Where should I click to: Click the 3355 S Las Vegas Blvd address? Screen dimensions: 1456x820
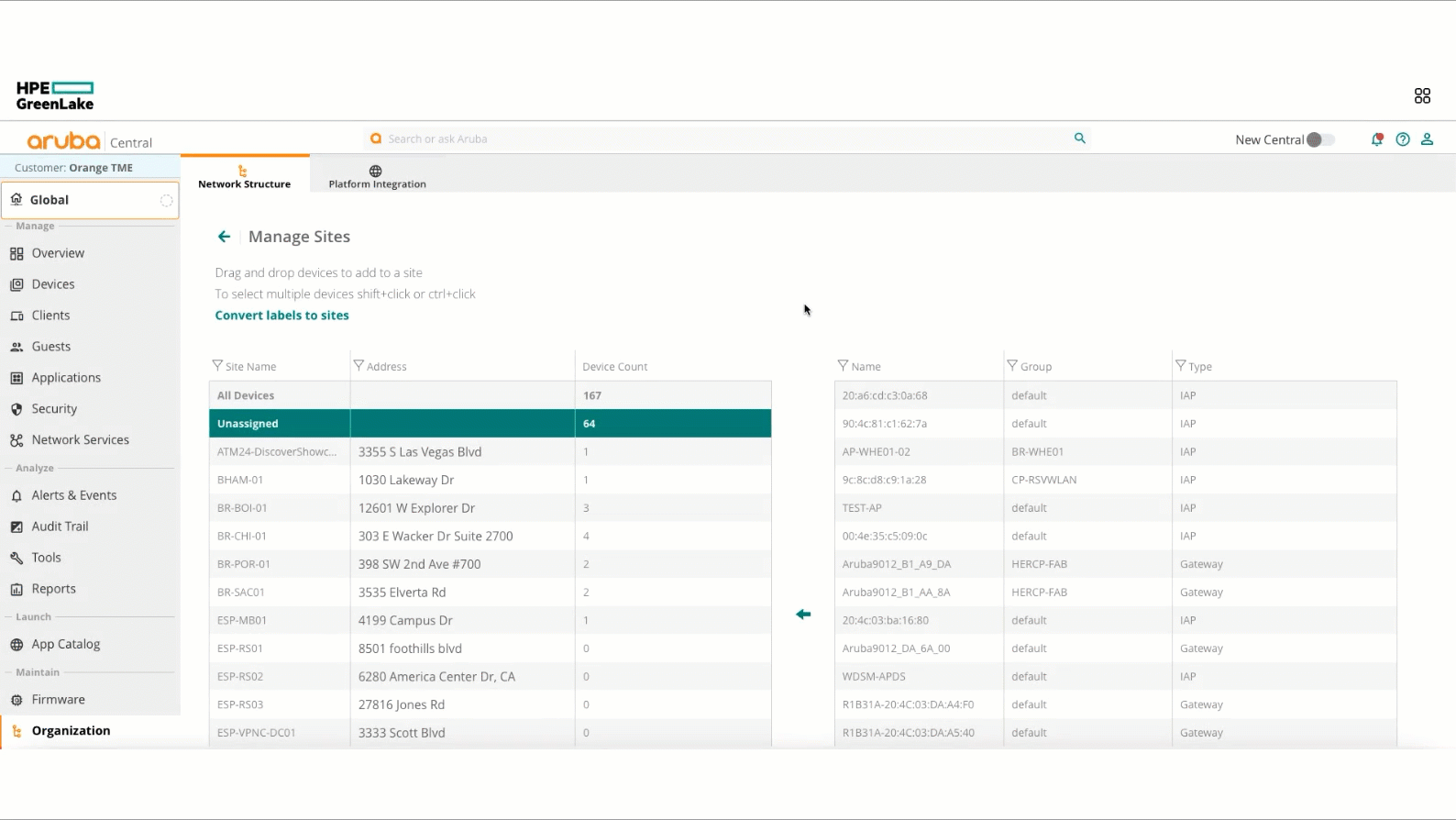pos(420,452)
